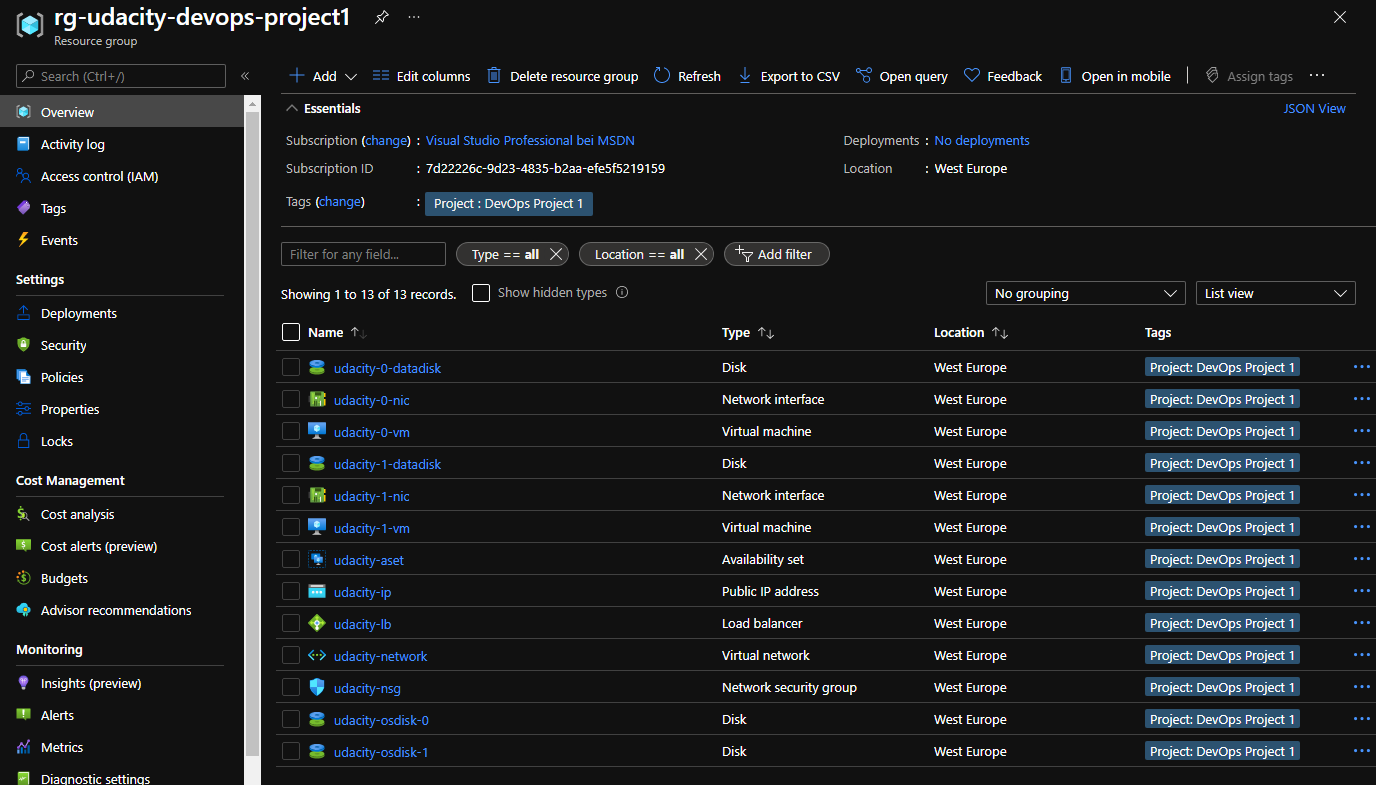Click the udacity-network virtual network icon
The width and height of the screenshot is (1376, 785).
317,656
